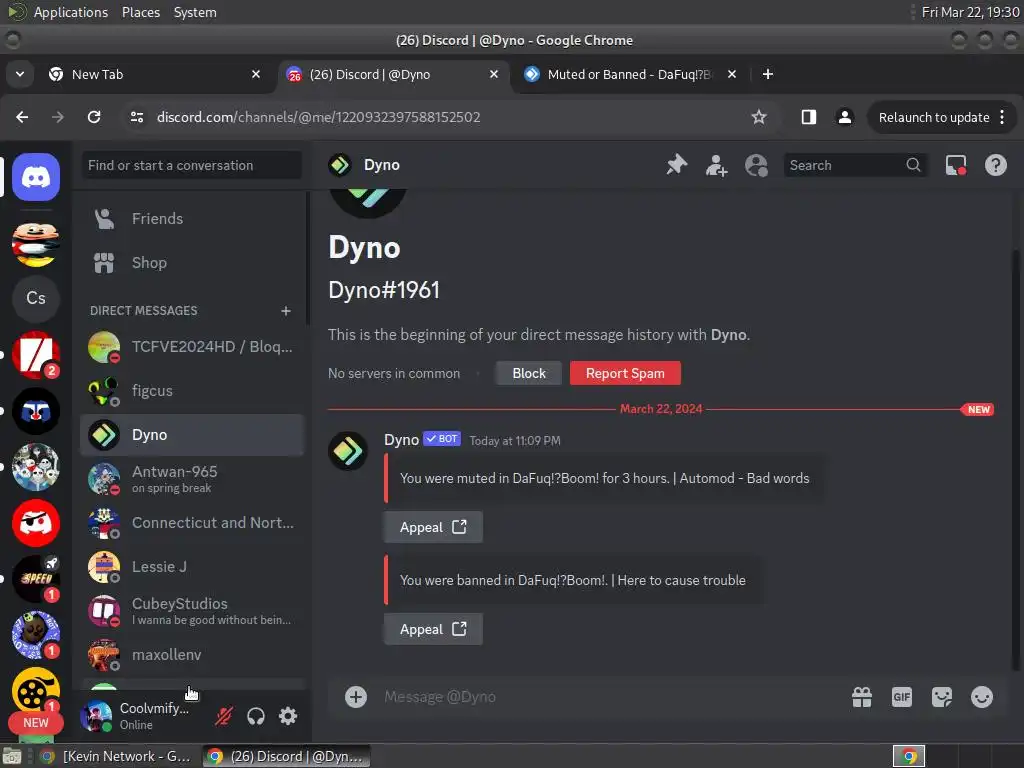The image size is (1024, 768).
Task: Click Find or start a conversation
Action: pyautogui.click(x=192, y=165)
